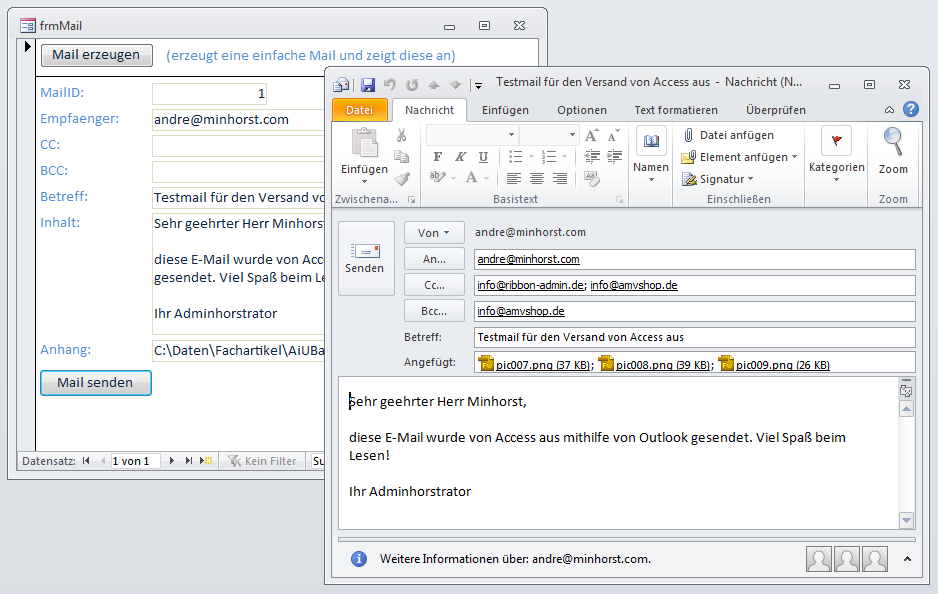Toggle bold formatting with the F button
The image size is (938, 594).
coord(436,157)
